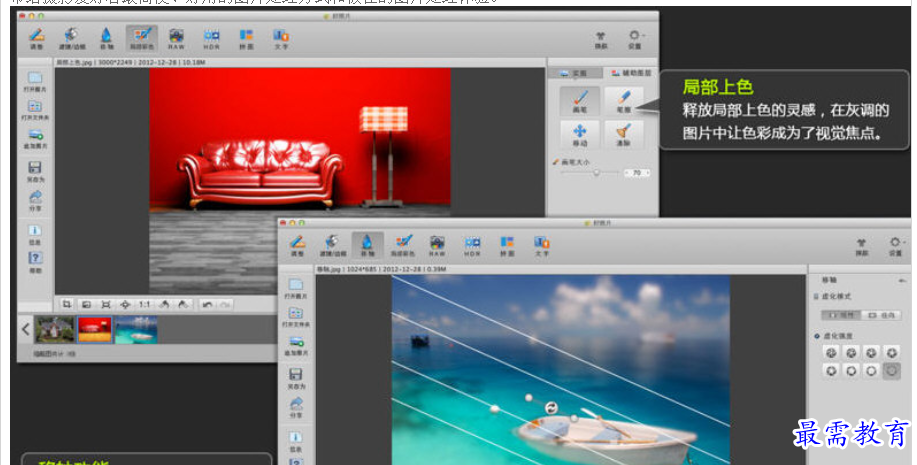Select the crop tool below the sofa image
This screenshot has height=465, width=917.
[x=67, y=304]
